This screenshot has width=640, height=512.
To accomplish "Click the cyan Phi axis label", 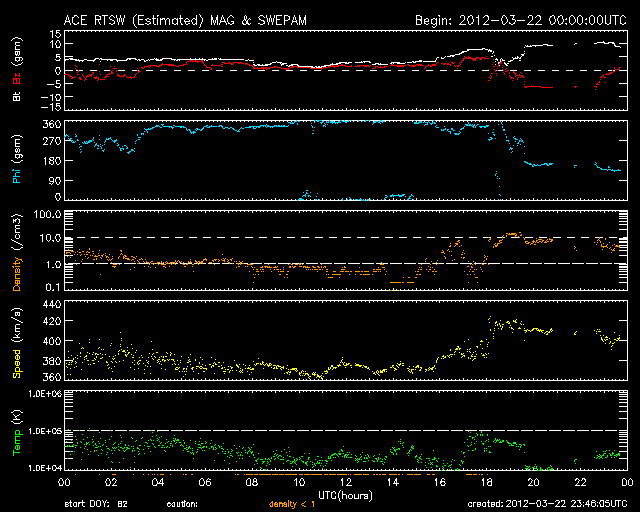I will click(17, 174).
